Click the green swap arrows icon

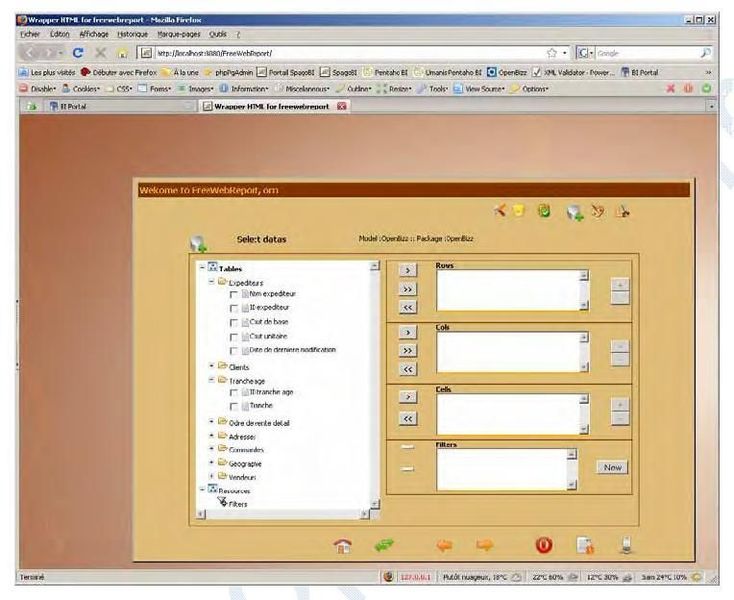[384, 543]
